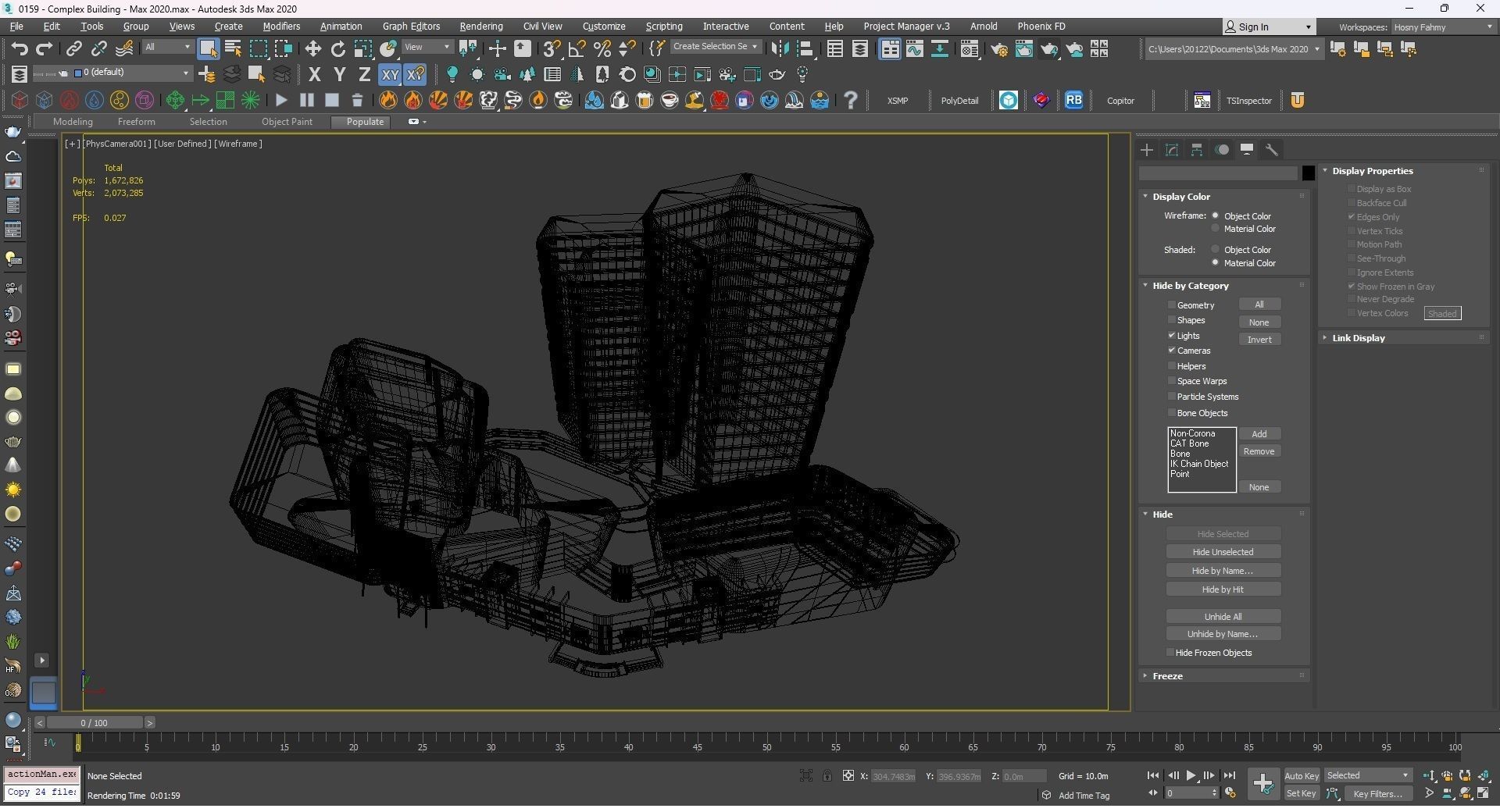Expand the Link Display rollout
Screen dimensions: 1500x812
(1405, 338)
